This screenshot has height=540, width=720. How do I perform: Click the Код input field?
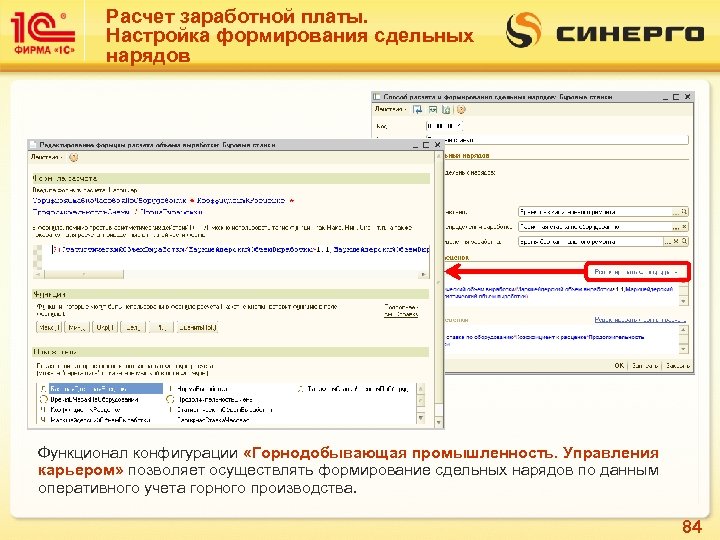[x=444, y=125]
